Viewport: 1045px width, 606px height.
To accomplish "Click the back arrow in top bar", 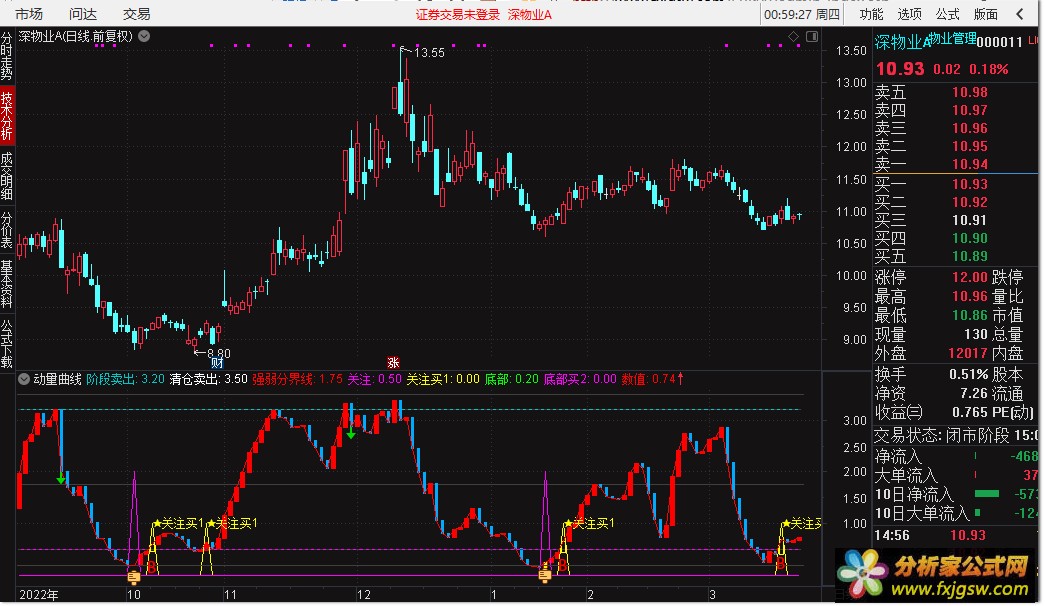I will tap(1020, 14).
